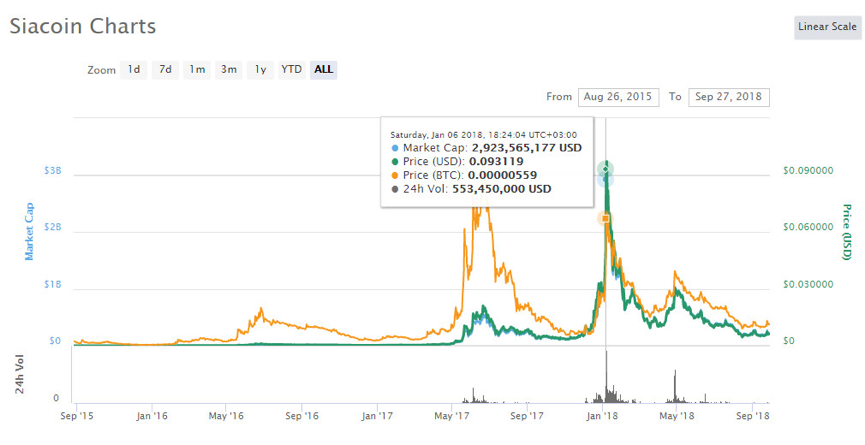The width and height of the screenshot is (865, 445).
Task: Edit the To date field Sep 27, 2018
Action: 728,97
